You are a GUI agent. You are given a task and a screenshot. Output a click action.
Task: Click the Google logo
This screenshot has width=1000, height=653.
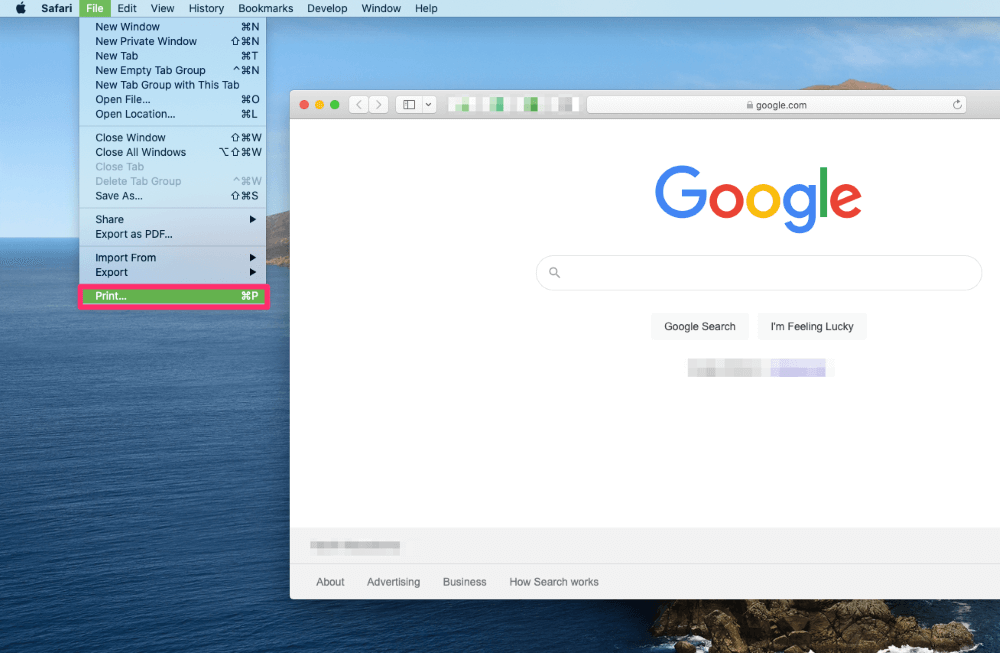(x=758, y=198)
